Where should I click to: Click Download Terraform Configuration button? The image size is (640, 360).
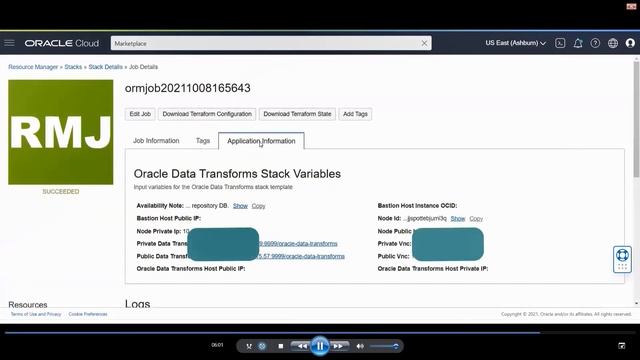pos(207,114)
